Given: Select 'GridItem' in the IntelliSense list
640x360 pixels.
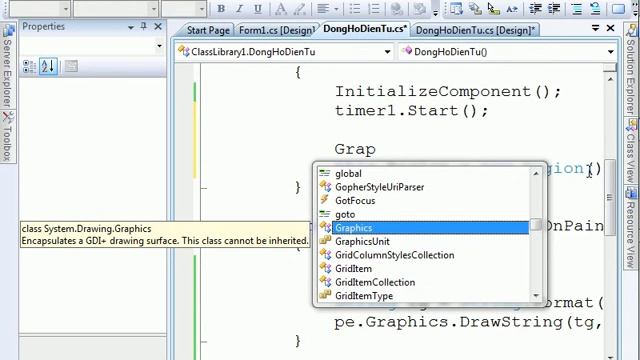Looking at the screenshot, I should point(423,269).
